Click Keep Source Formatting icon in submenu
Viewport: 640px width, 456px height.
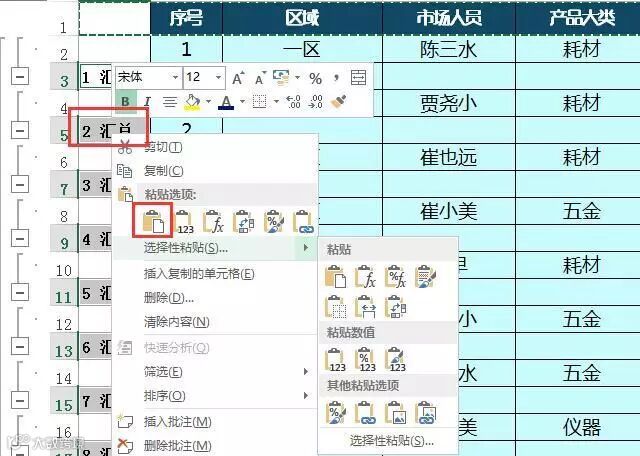coord(425,276)
